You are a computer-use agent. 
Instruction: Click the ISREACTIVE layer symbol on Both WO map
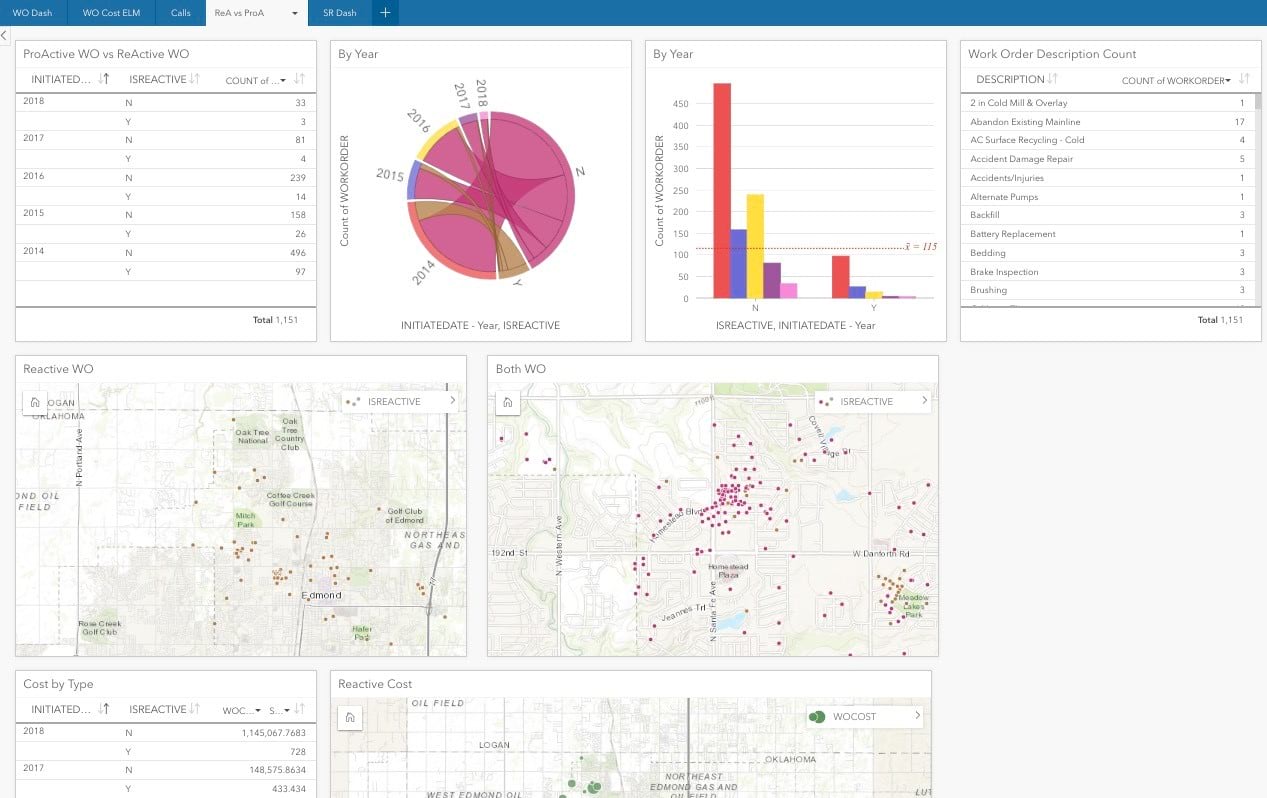[x=825, y=402]
